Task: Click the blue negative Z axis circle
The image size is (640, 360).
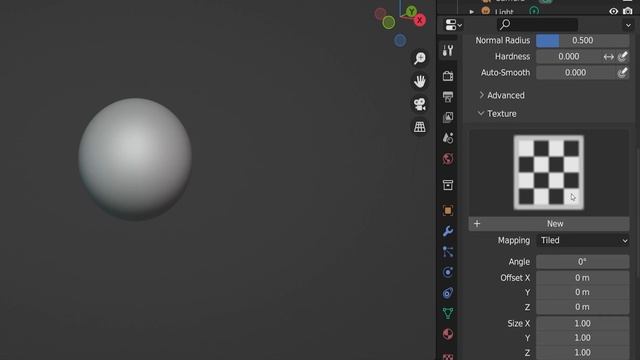Action: pos(400,40)
